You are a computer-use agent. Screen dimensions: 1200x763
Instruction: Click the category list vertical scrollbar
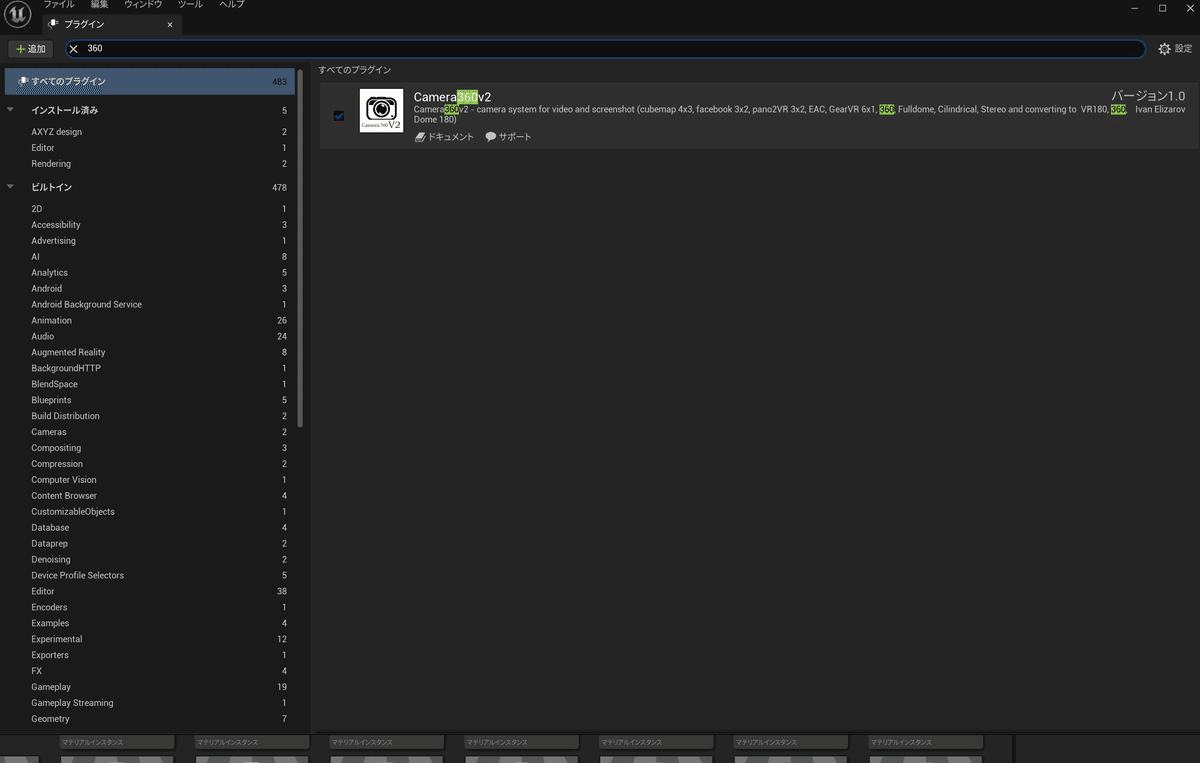point(300,247)
